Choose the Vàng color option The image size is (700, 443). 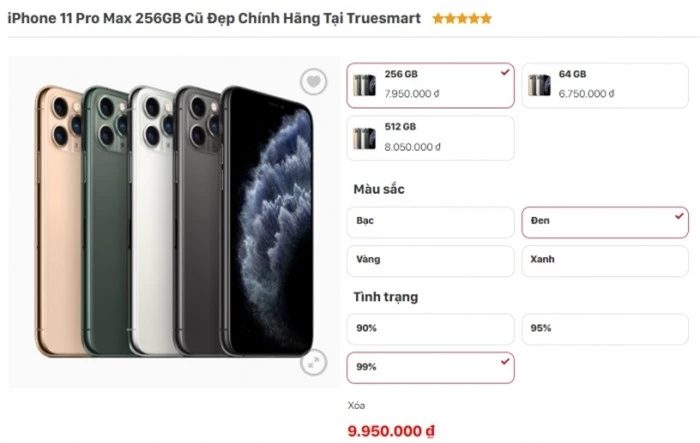pos(430,261)
